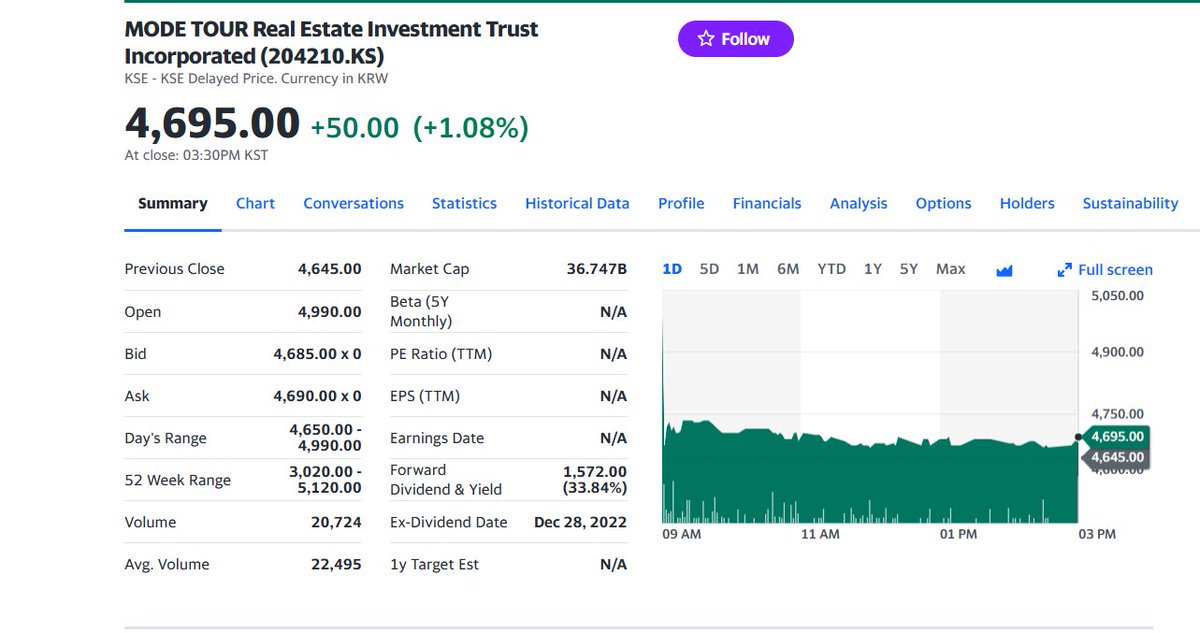Switch to the Chart tab
1200x633 pixels.
coord(255,203)
